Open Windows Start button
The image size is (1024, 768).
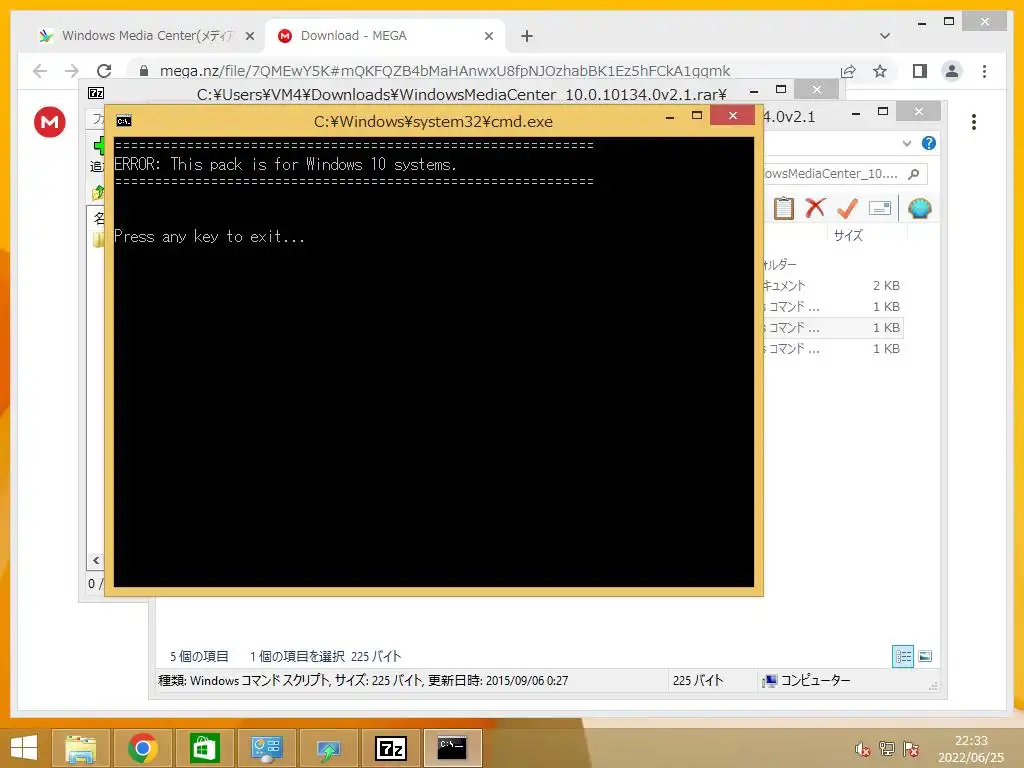[x=24, y=748]
